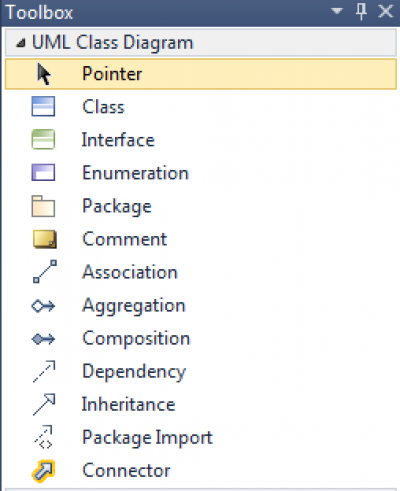Toggle the Toolbox auto-hide pin
Screen dimensions: 400x491
pyautogui.click(x=361, y=12)
